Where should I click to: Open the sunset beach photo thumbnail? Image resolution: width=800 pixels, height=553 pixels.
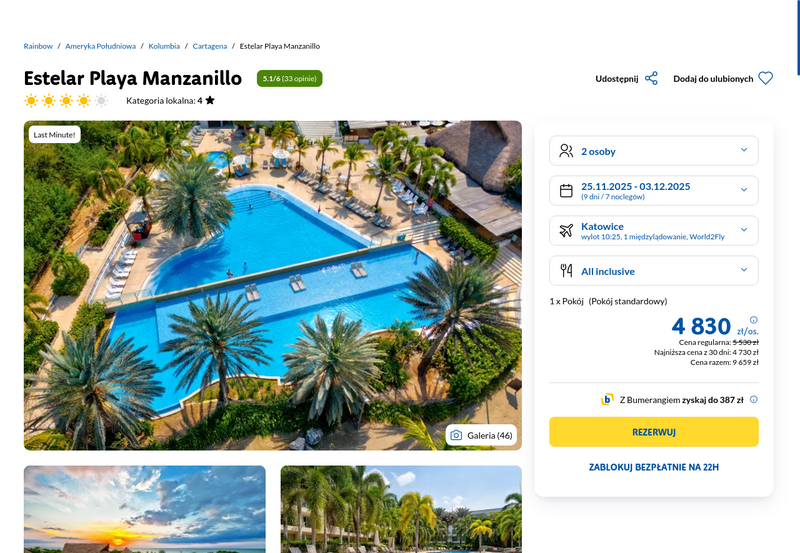pos(145,509)
